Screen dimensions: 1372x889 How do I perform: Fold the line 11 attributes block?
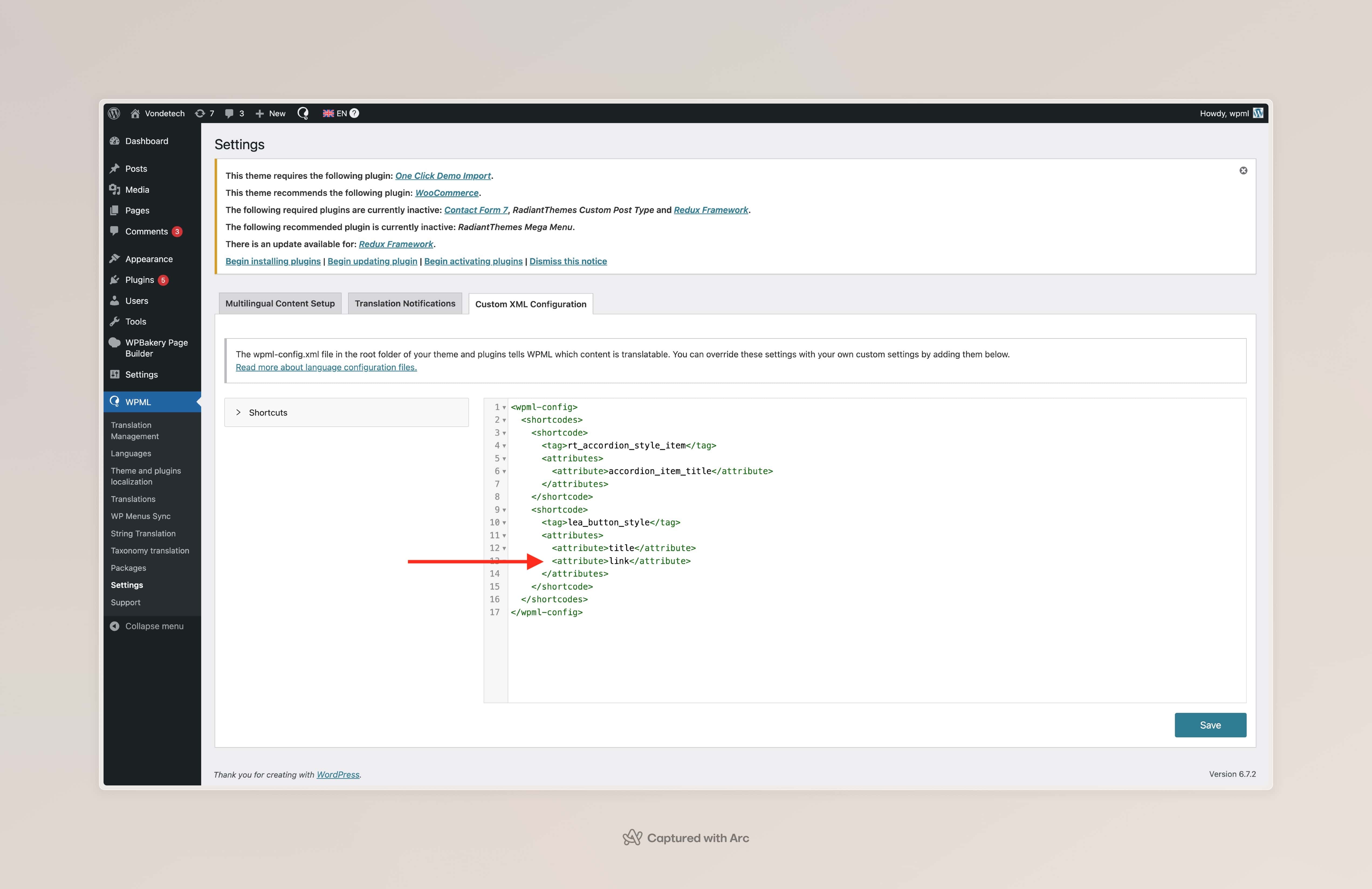(x=505, y=536)
